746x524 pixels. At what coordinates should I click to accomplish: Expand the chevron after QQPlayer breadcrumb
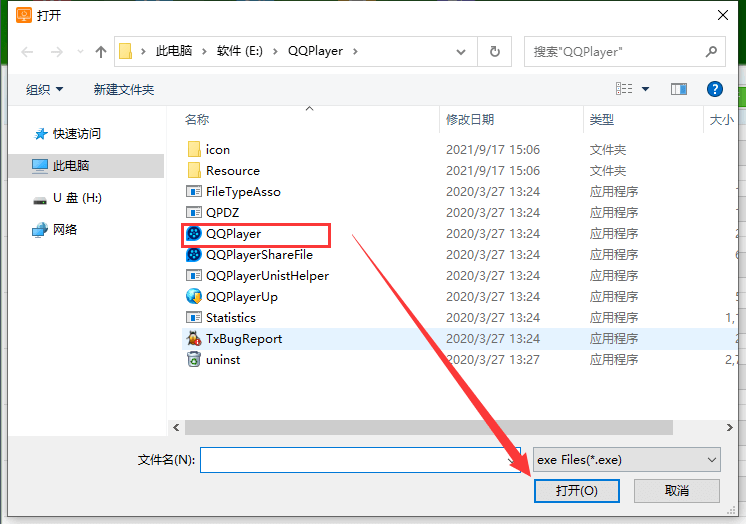(355, 51)
